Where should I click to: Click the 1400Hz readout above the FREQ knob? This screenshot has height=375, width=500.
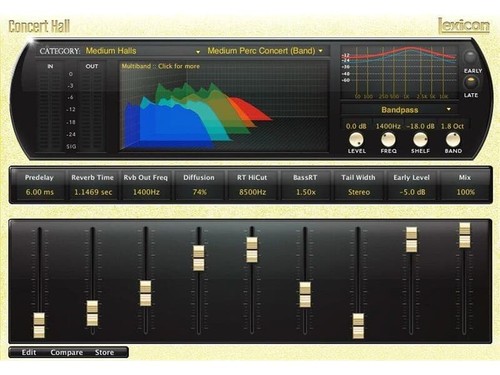[x=388, y=126]
